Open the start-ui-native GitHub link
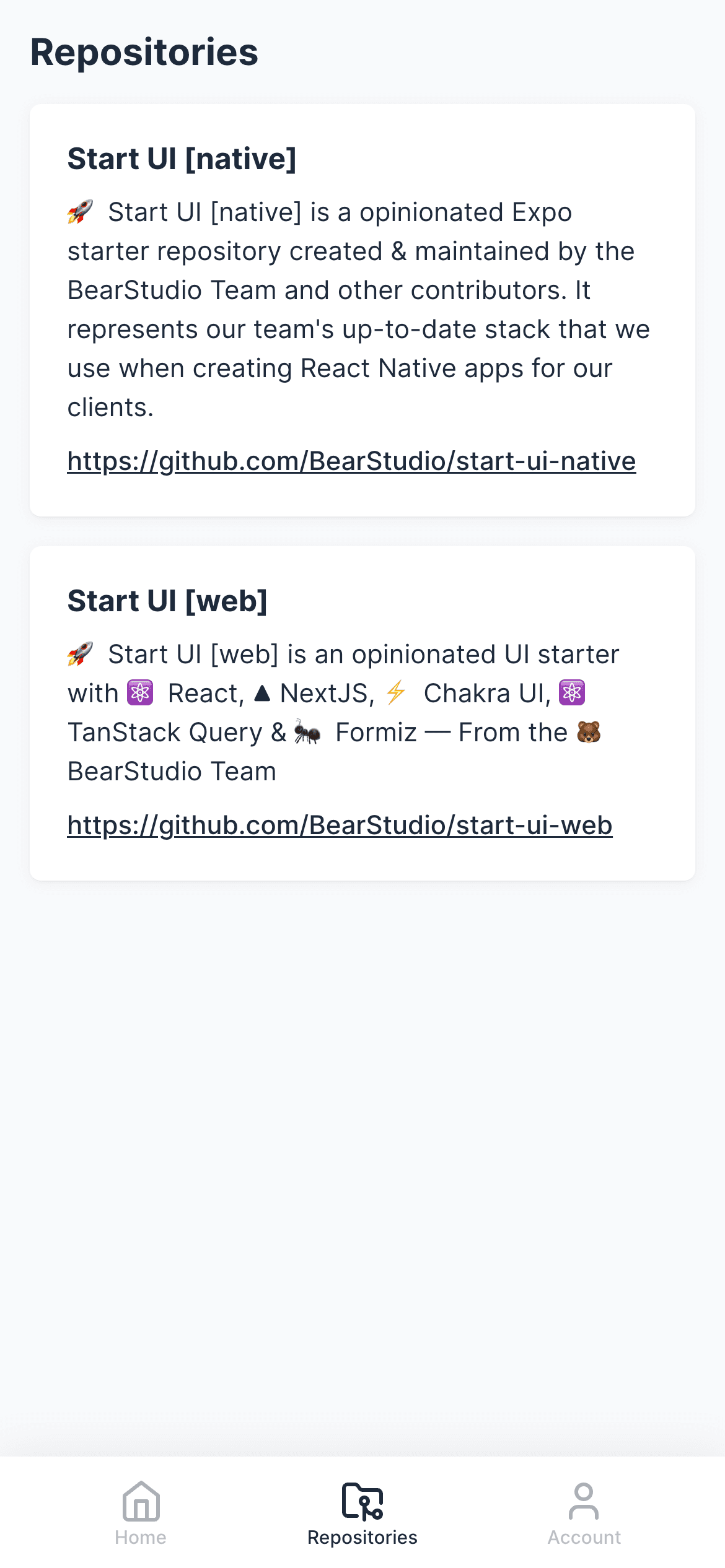Screen dimensions: 725x1568 click(x=351, y=461)
